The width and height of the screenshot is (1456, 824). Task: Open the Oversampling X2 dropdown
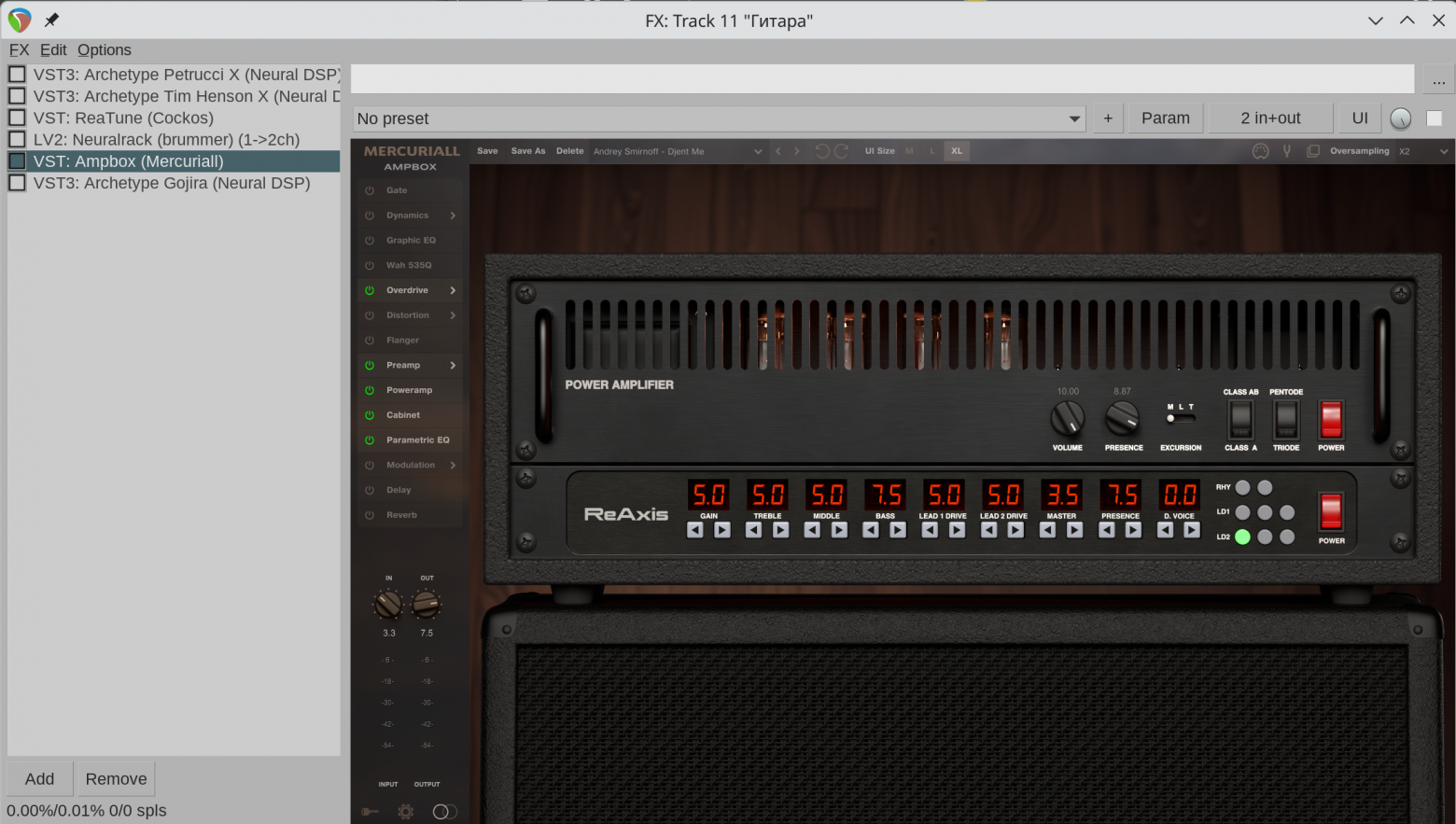(x=1423, y=151)
